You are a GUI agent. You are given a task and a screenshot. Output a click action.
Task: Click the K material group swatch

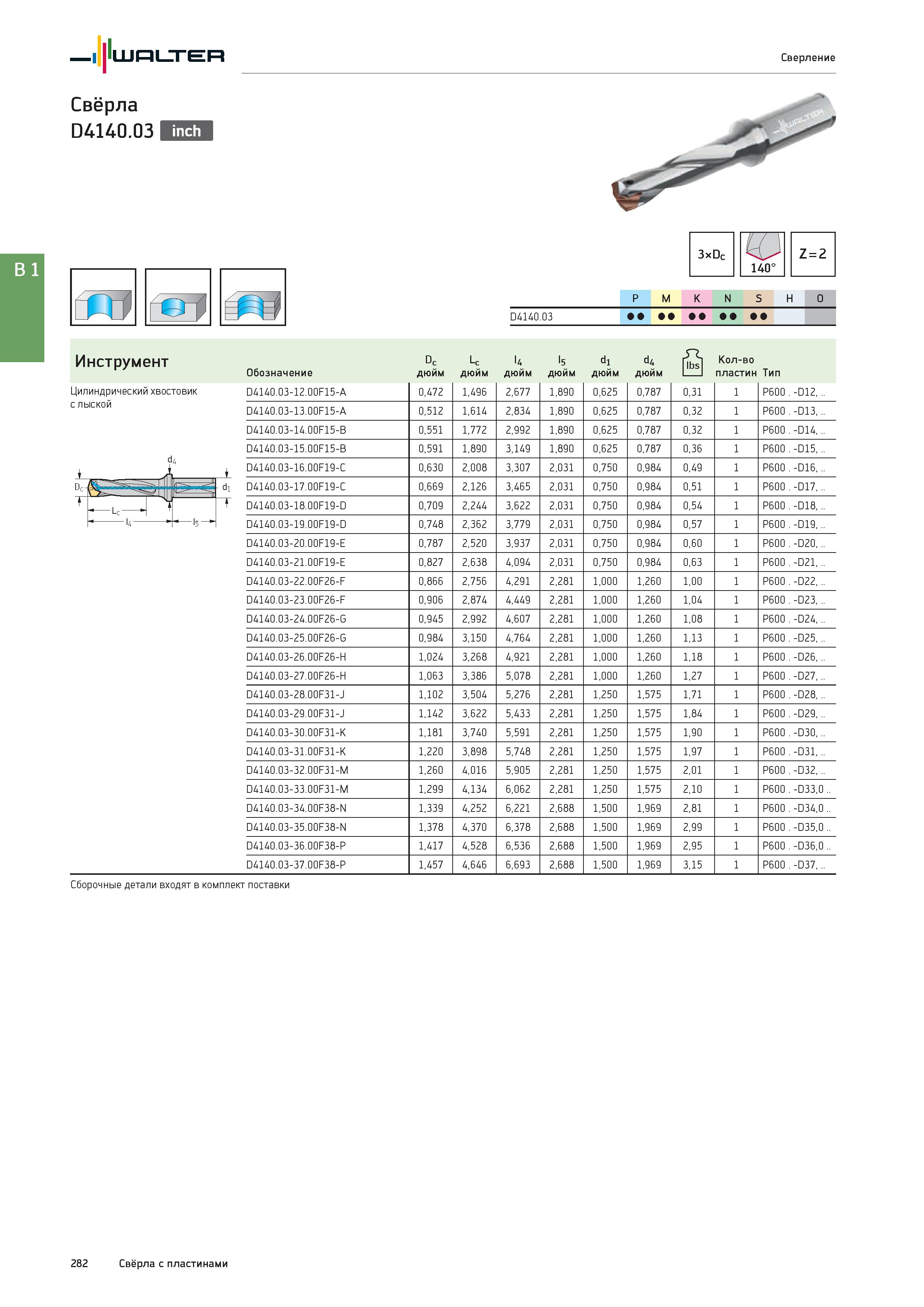point(697,298)
